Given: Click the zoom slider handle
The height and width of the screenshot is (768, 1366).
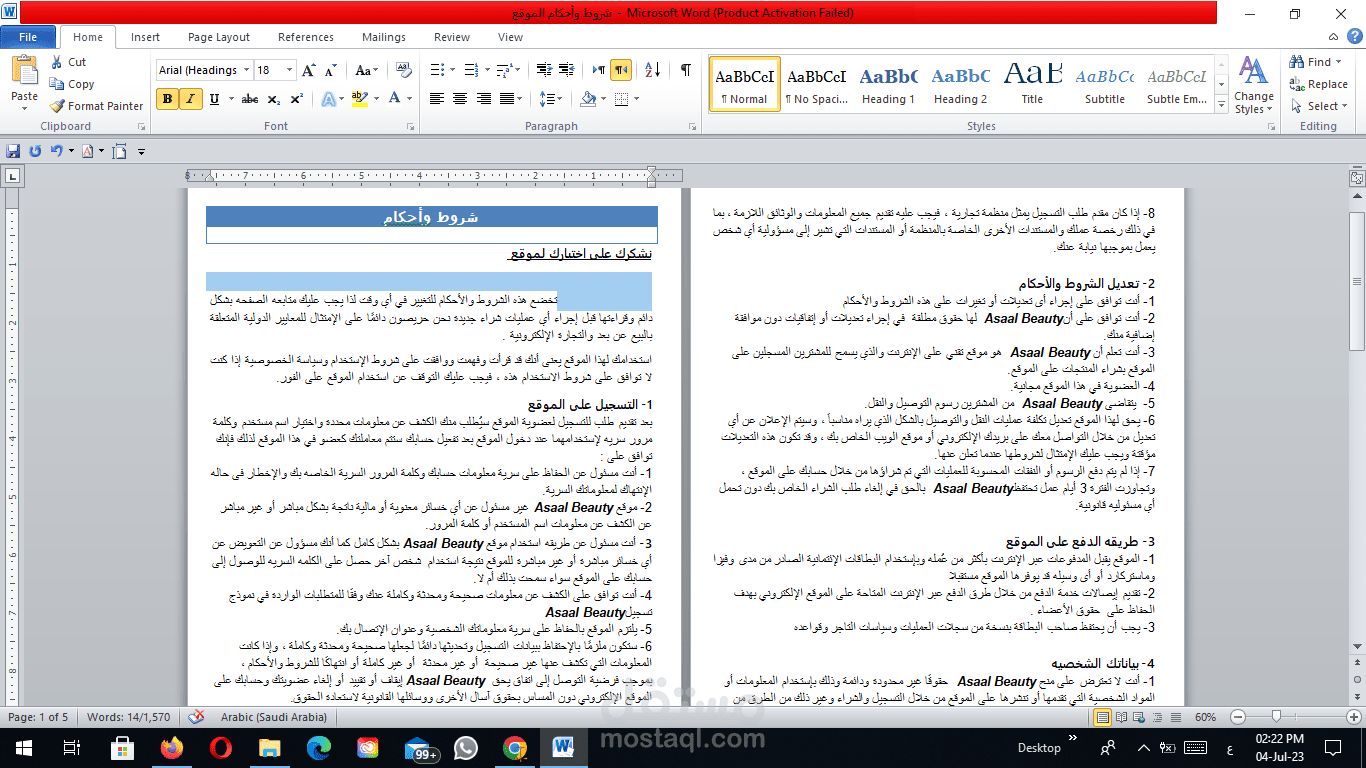Looking at the screenshot, I should click(1277, 717).
